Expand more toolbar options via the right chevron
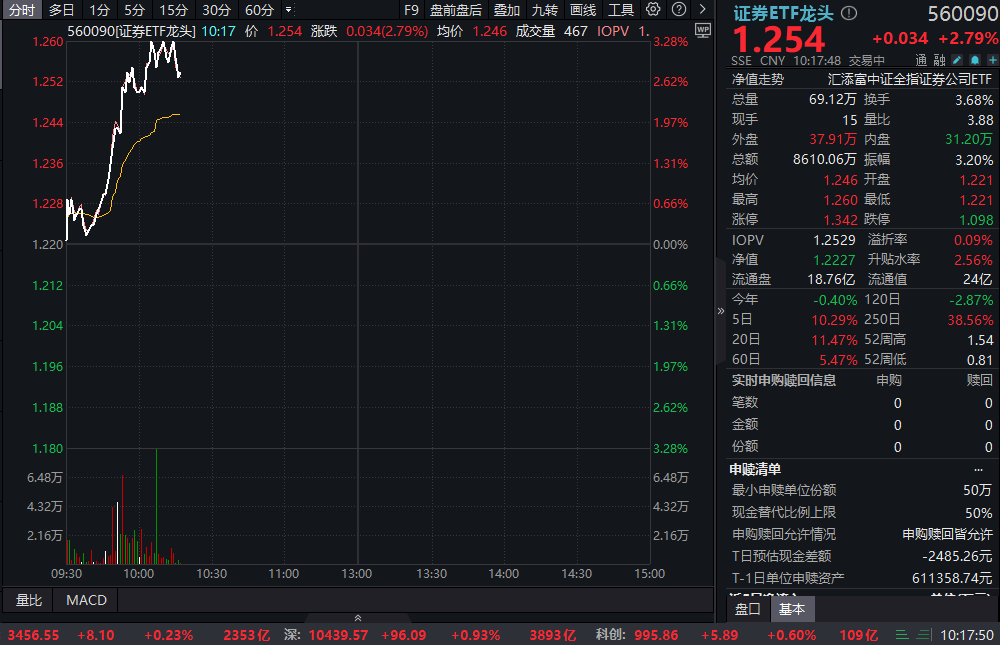Screen dimensions: 1000x645 (x=700, y=10)
